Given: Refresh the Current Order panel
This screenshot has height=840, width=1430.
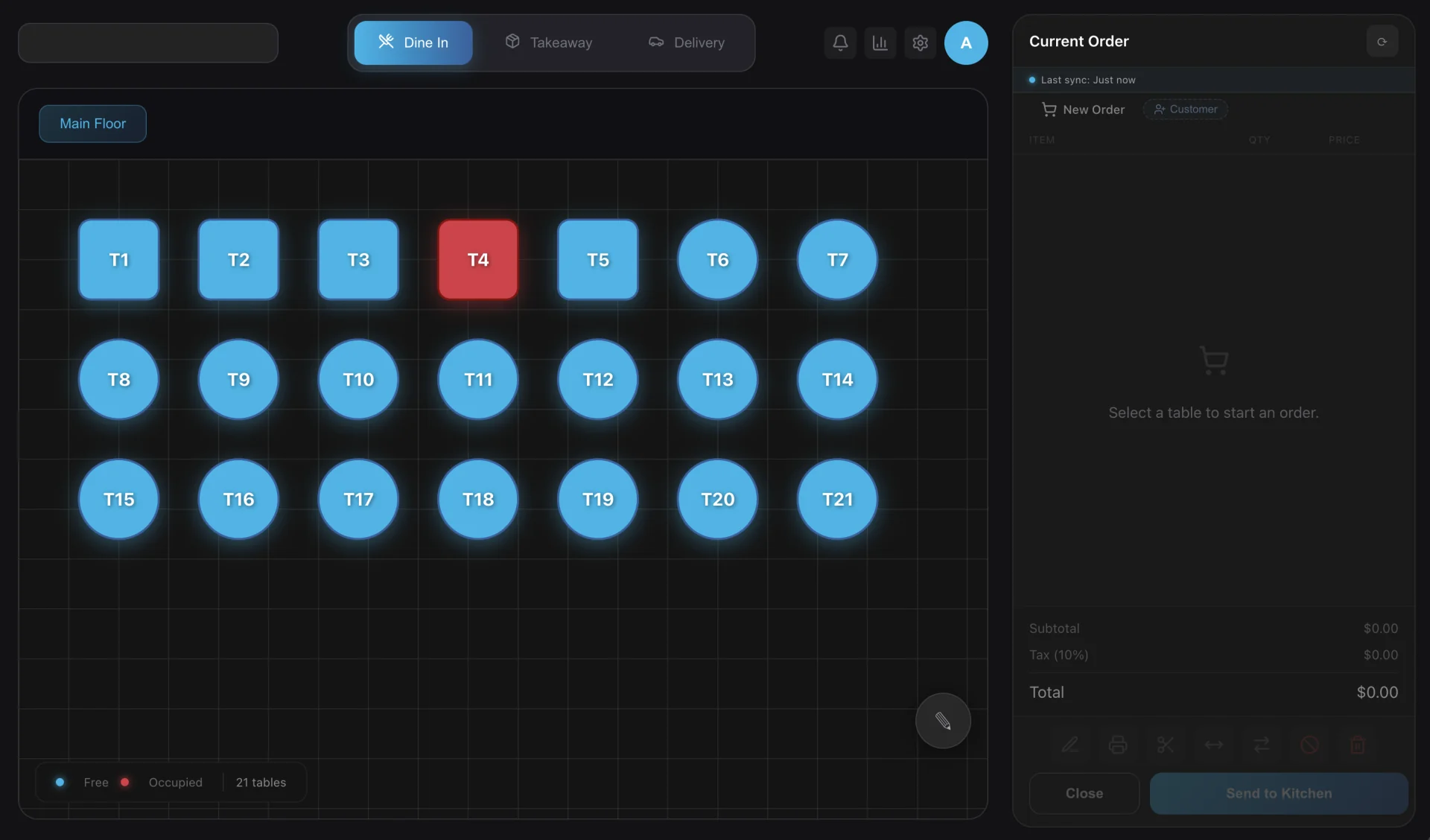Looking at the screenshot, I should pyautogui.click(x=1382, y=42).
